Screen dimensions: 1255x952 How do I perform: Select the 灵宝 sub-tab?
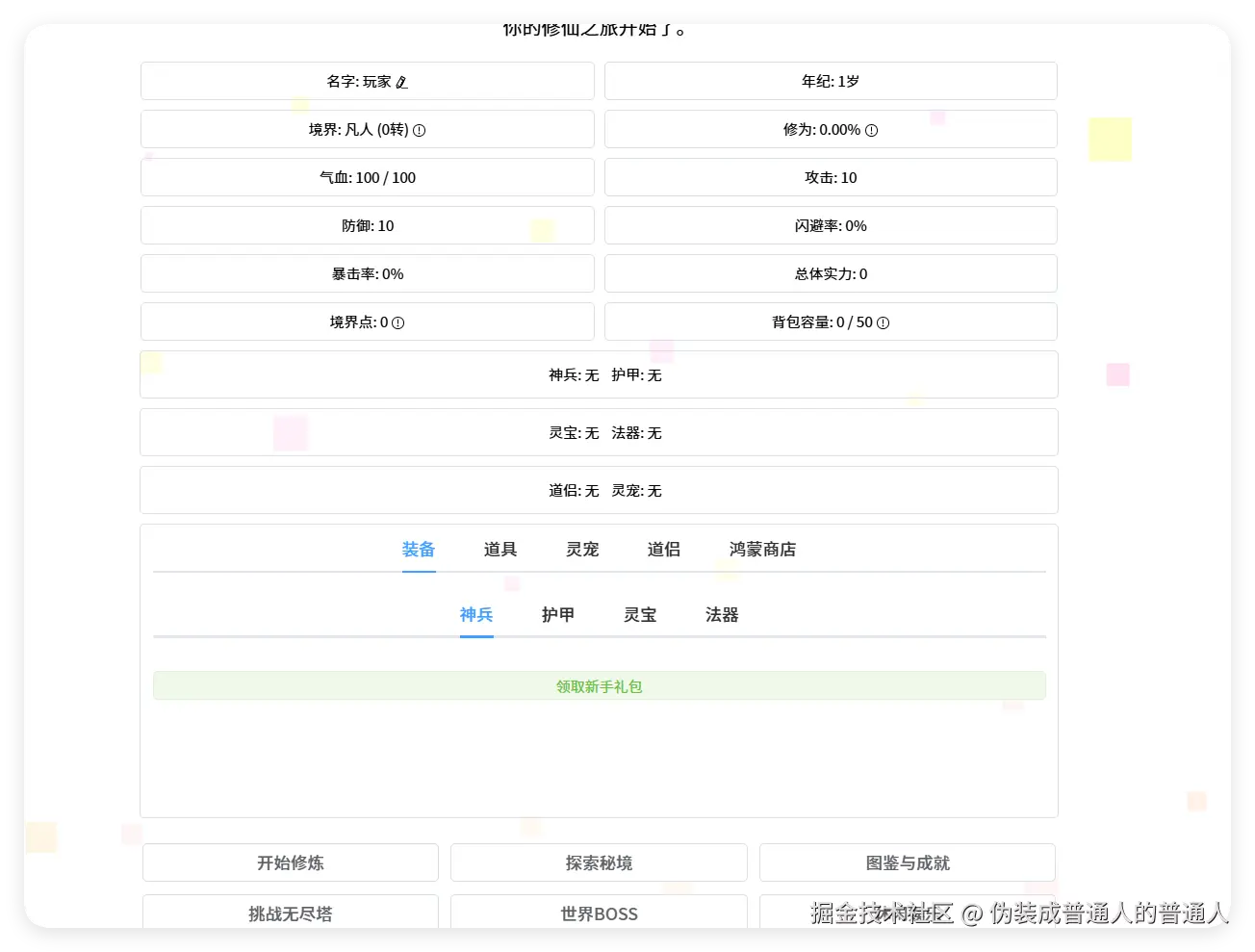tap(639, 615)
